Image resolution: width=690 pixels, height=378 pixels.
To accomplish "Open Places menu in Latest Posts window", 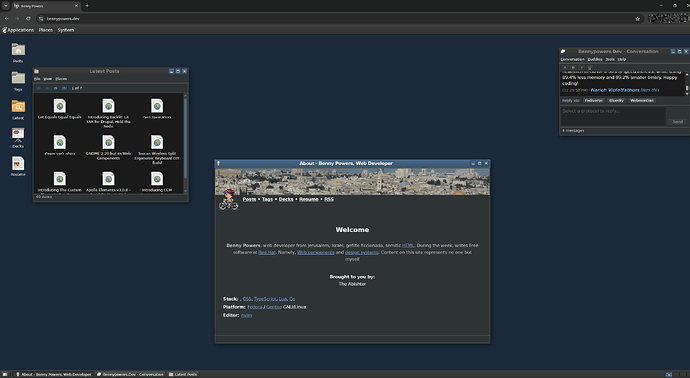I will [x=61, y=79].
